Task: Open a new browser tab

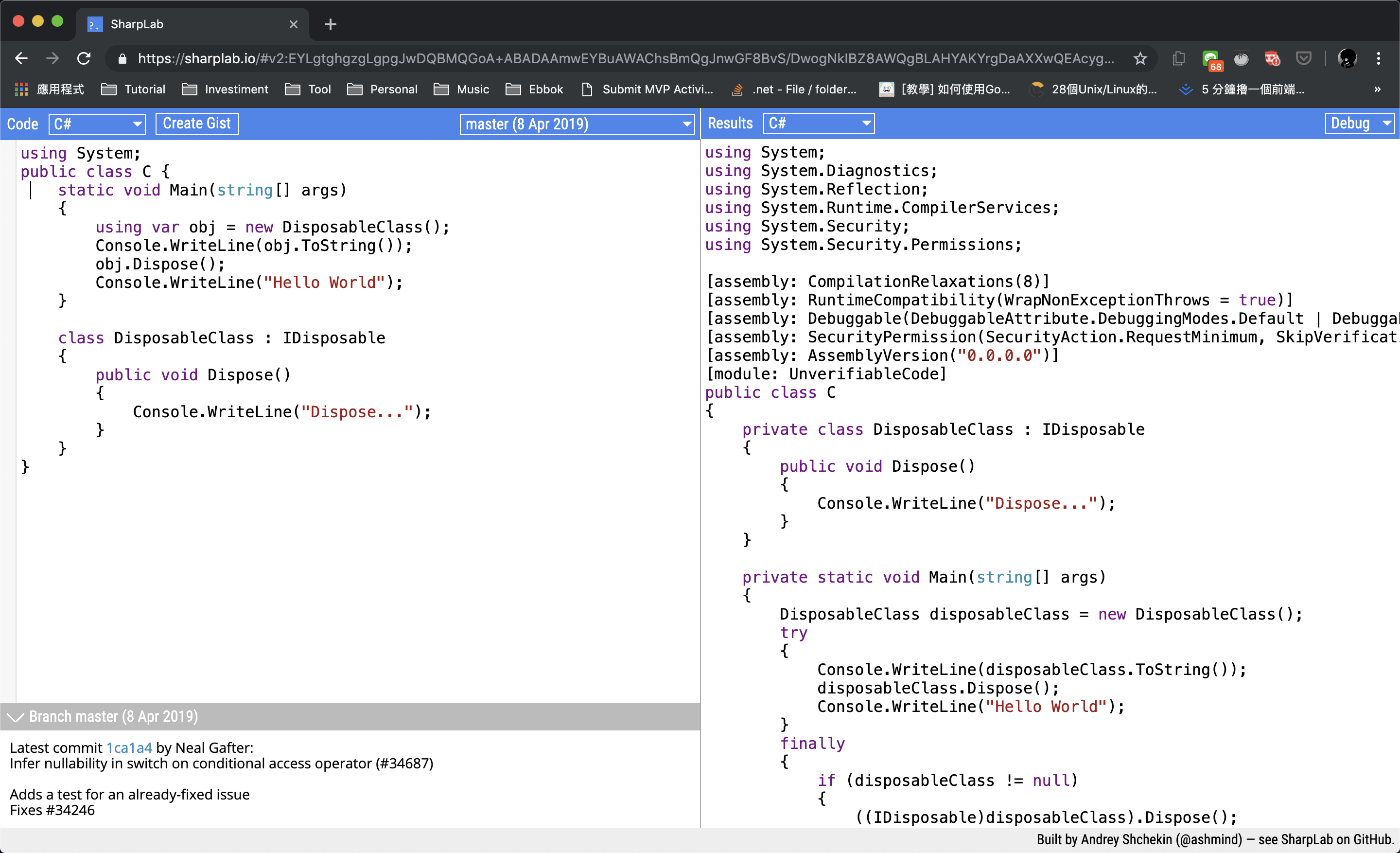Action: tap(330, 24)
